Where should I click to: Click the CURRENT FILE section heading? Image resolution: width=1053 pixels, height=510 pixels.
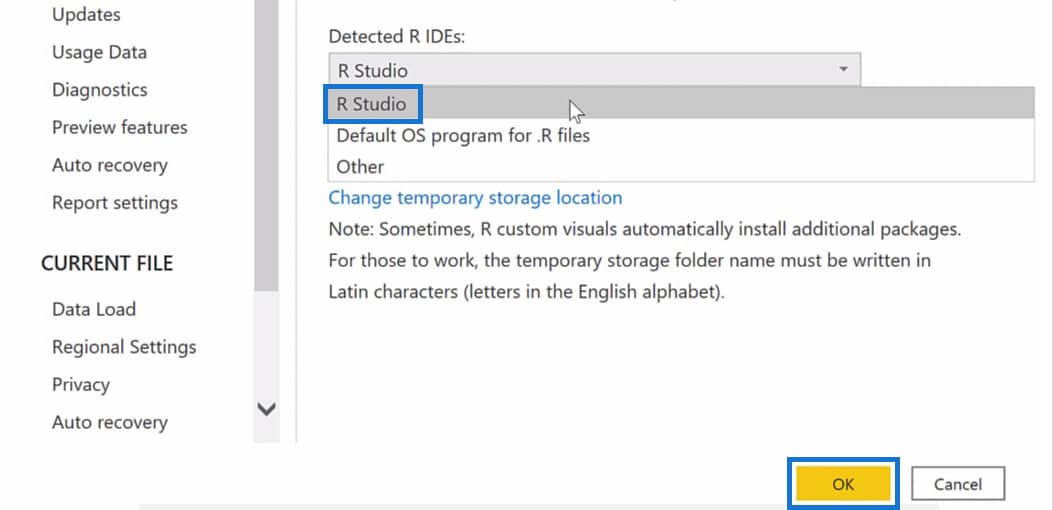pyautogui.click(x=107, y=263)
